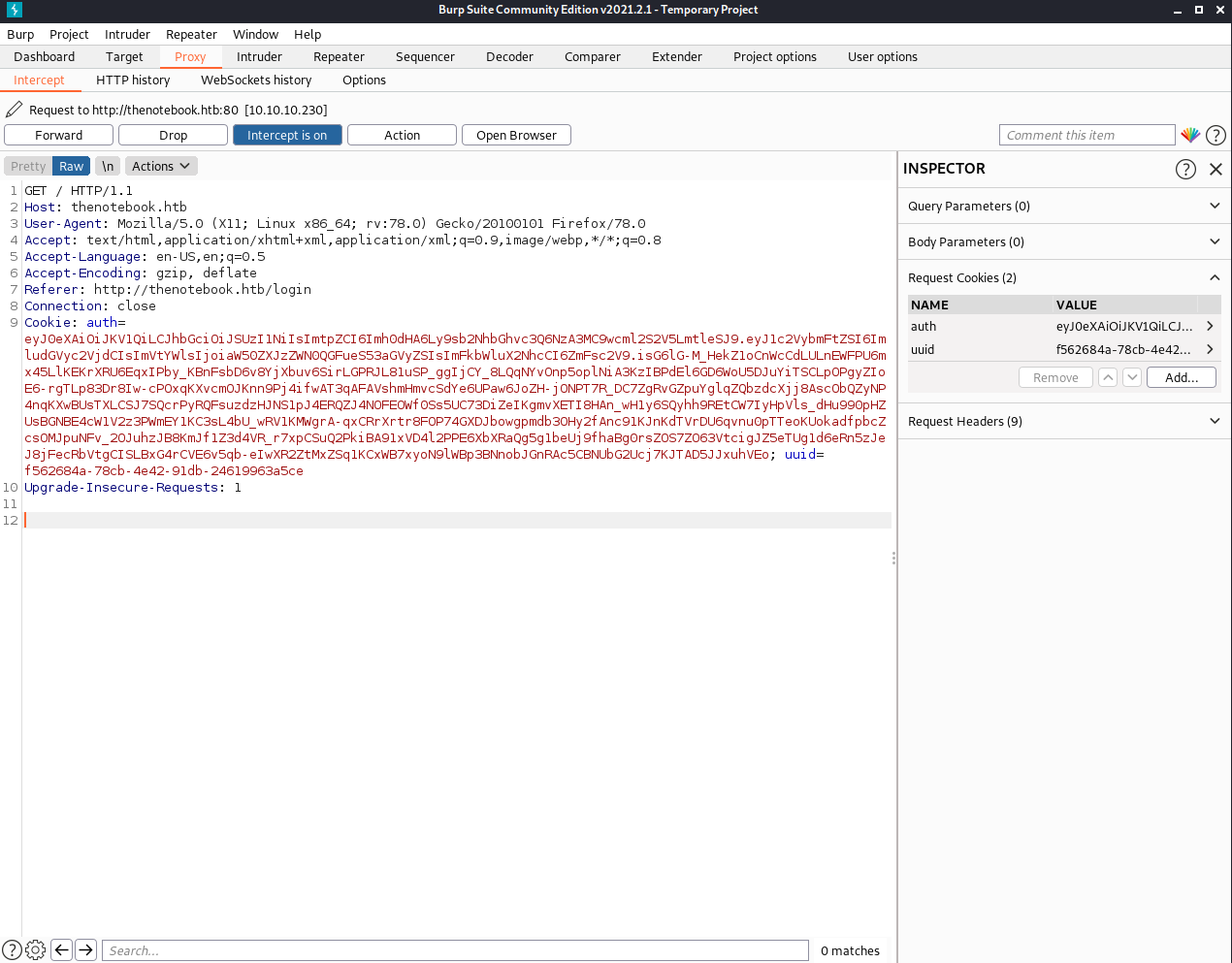This screenshot has width=1232, height=963.
Task: Open search help icon
Action: point(12,950)
